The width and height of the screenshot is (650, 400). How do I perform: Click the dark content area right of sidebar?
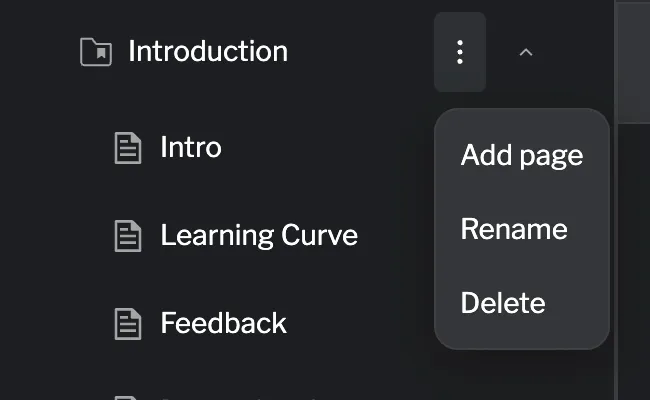coord(634,260)
